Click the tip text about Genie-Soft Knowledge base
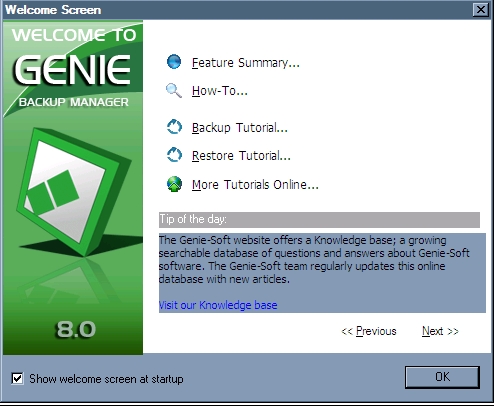497x406 pixels. click(314, 260)
